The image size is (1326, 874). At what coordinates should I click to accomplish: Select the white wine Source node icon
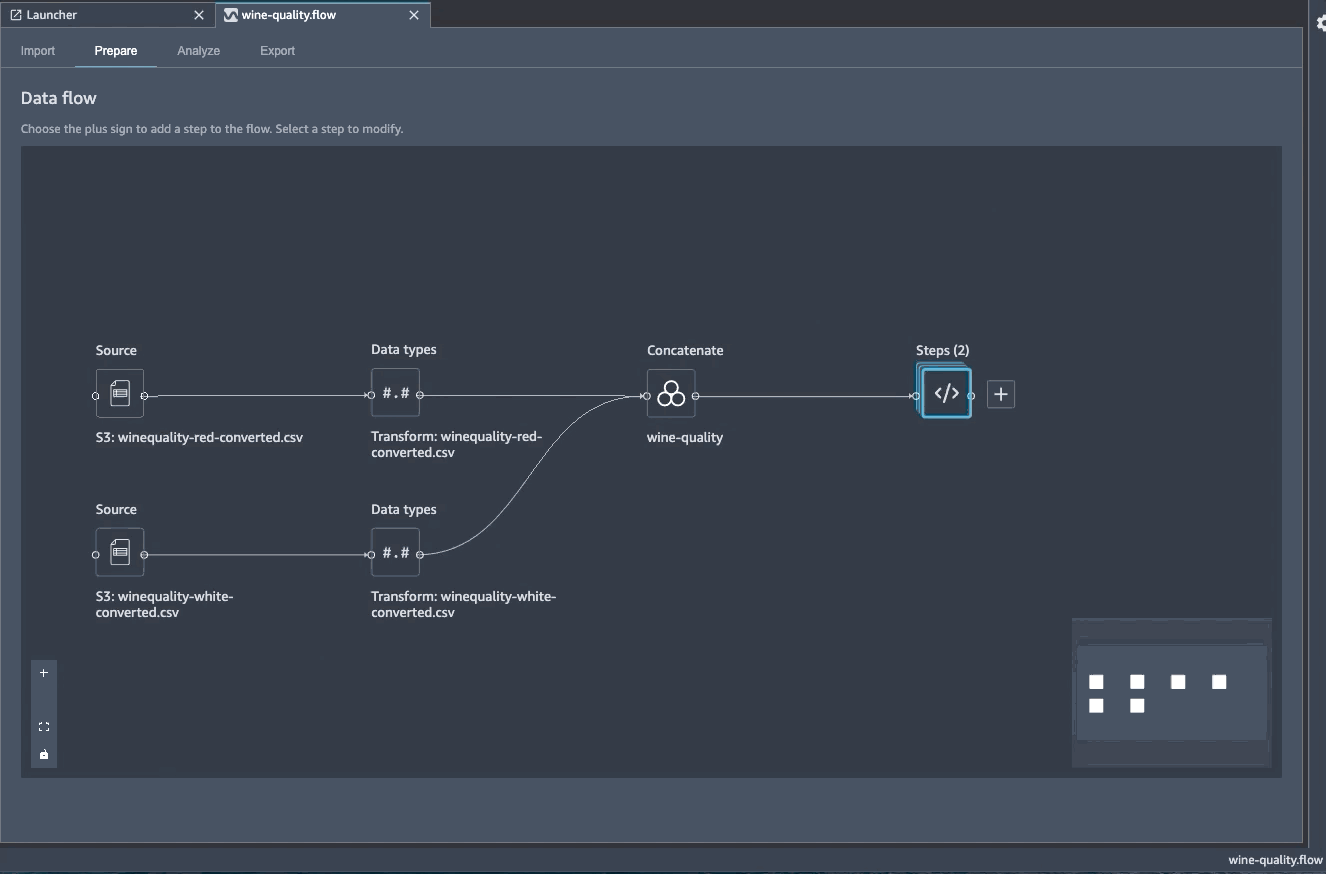pos(120,552)
